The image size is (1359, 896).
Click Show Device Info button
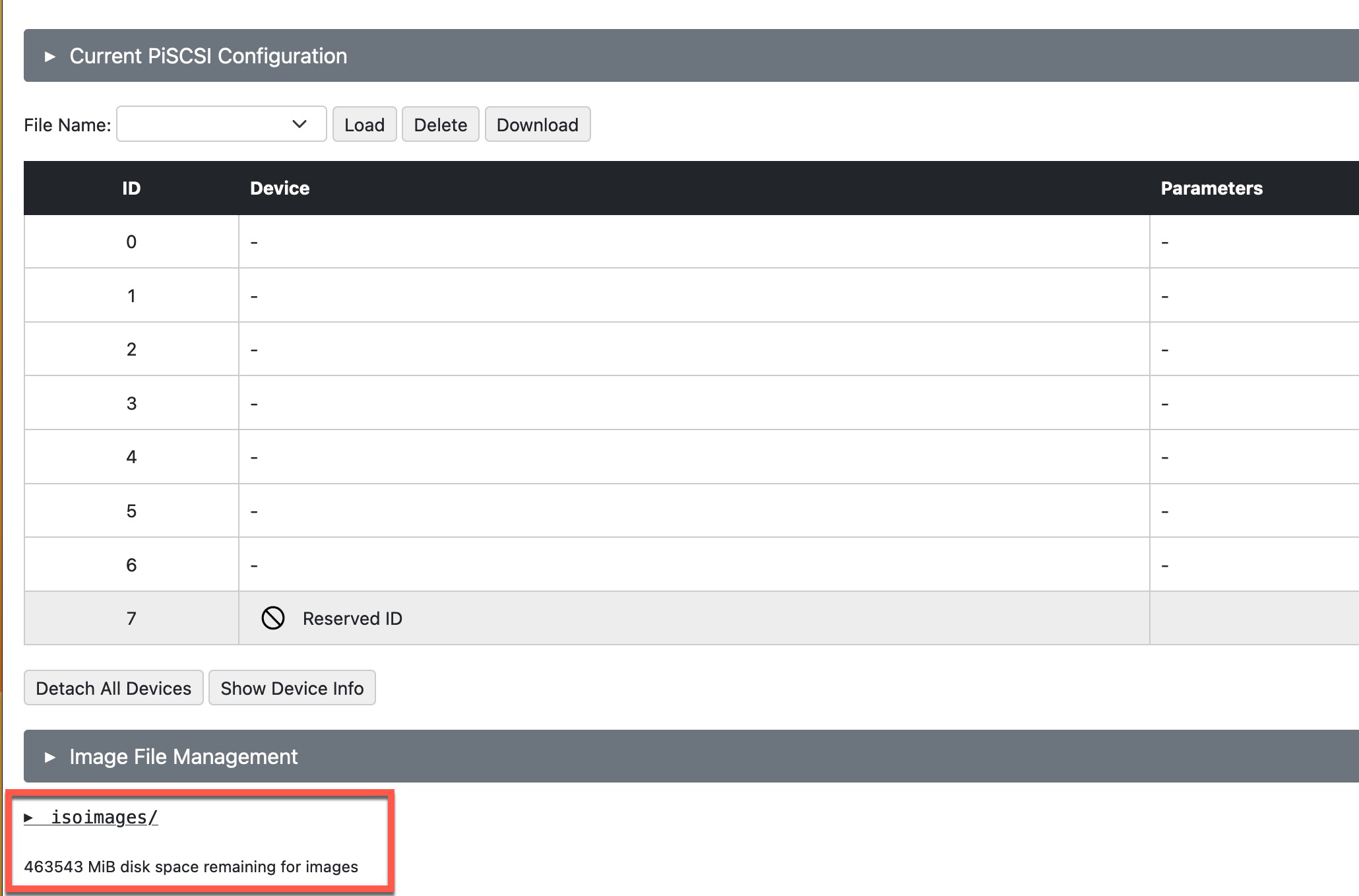tap(292, 688)
